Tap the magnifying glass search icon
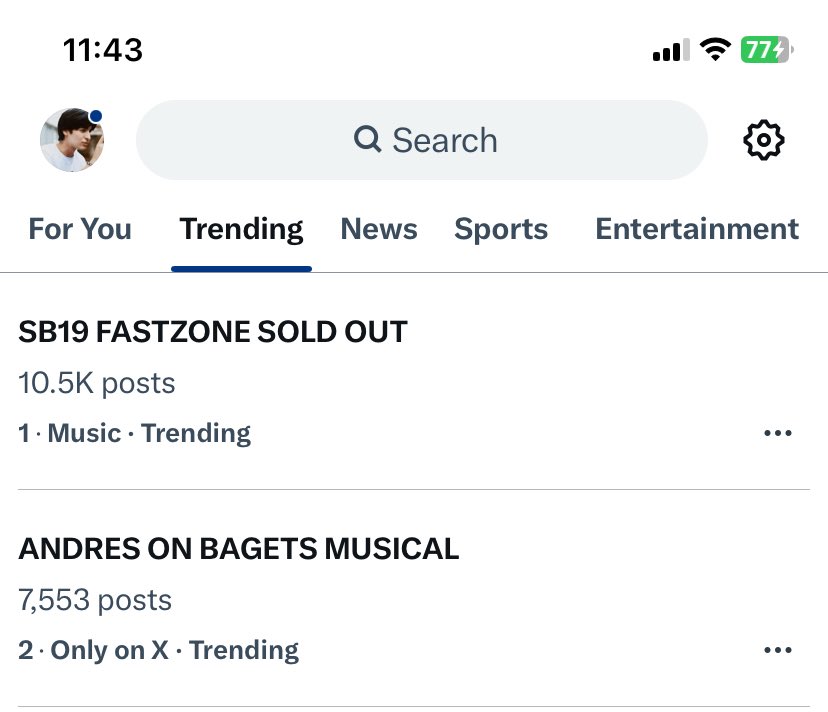828x712 pixels. point(368,140)
